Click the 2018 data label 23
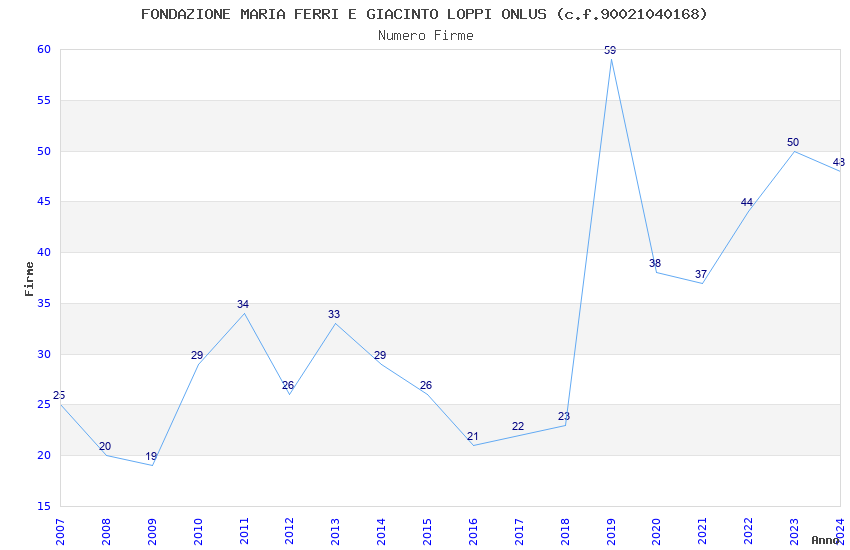This screenshot has height=550, width=850. point(564,417)
